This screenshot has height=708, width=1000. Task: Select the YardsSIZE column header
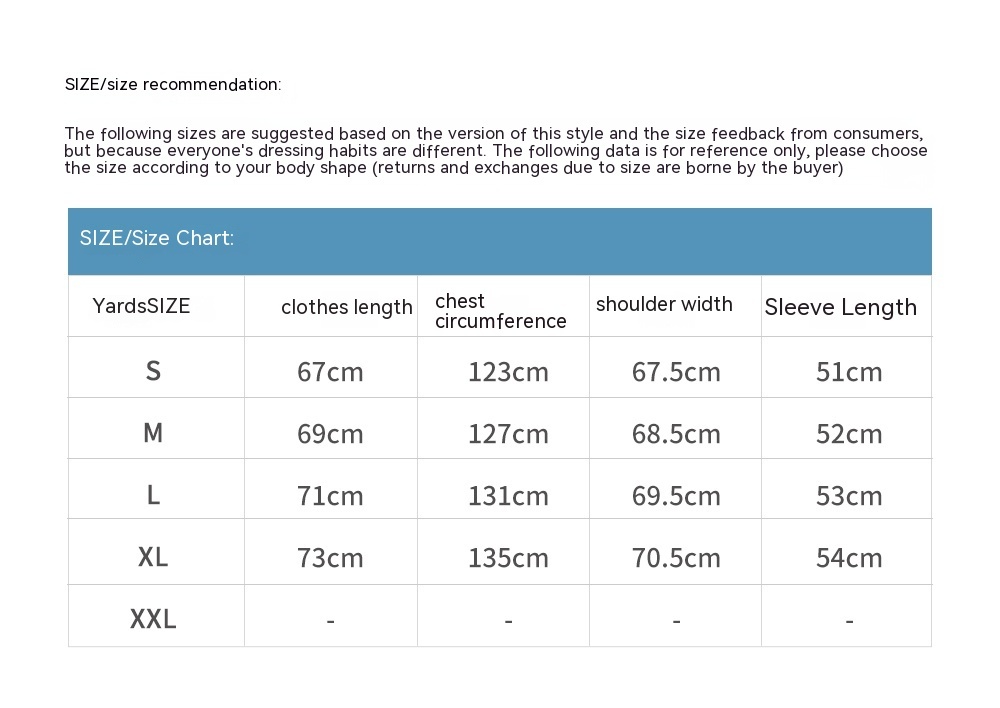coord(141,306)
